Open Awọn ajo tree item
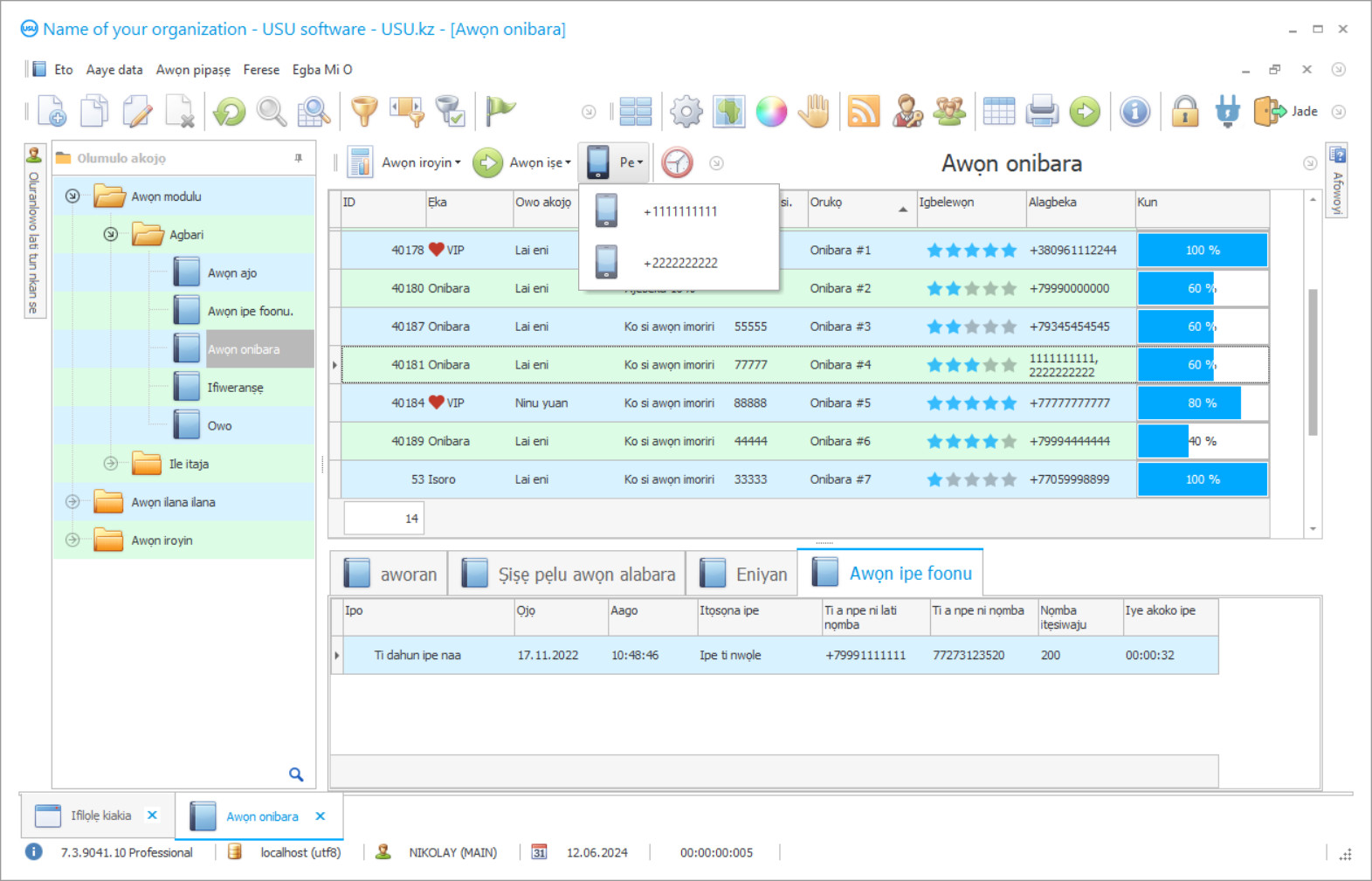Image resolution: width=1372 pixels, height=881 pixels. pos(232,273)
